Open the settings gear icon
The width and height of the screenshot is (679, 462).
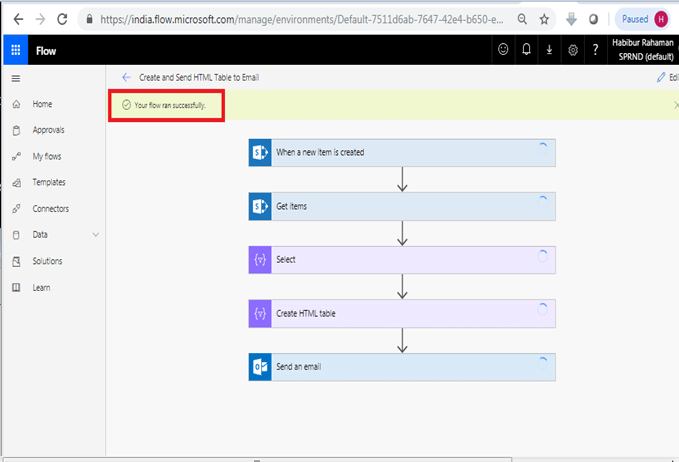click(572, 50)
